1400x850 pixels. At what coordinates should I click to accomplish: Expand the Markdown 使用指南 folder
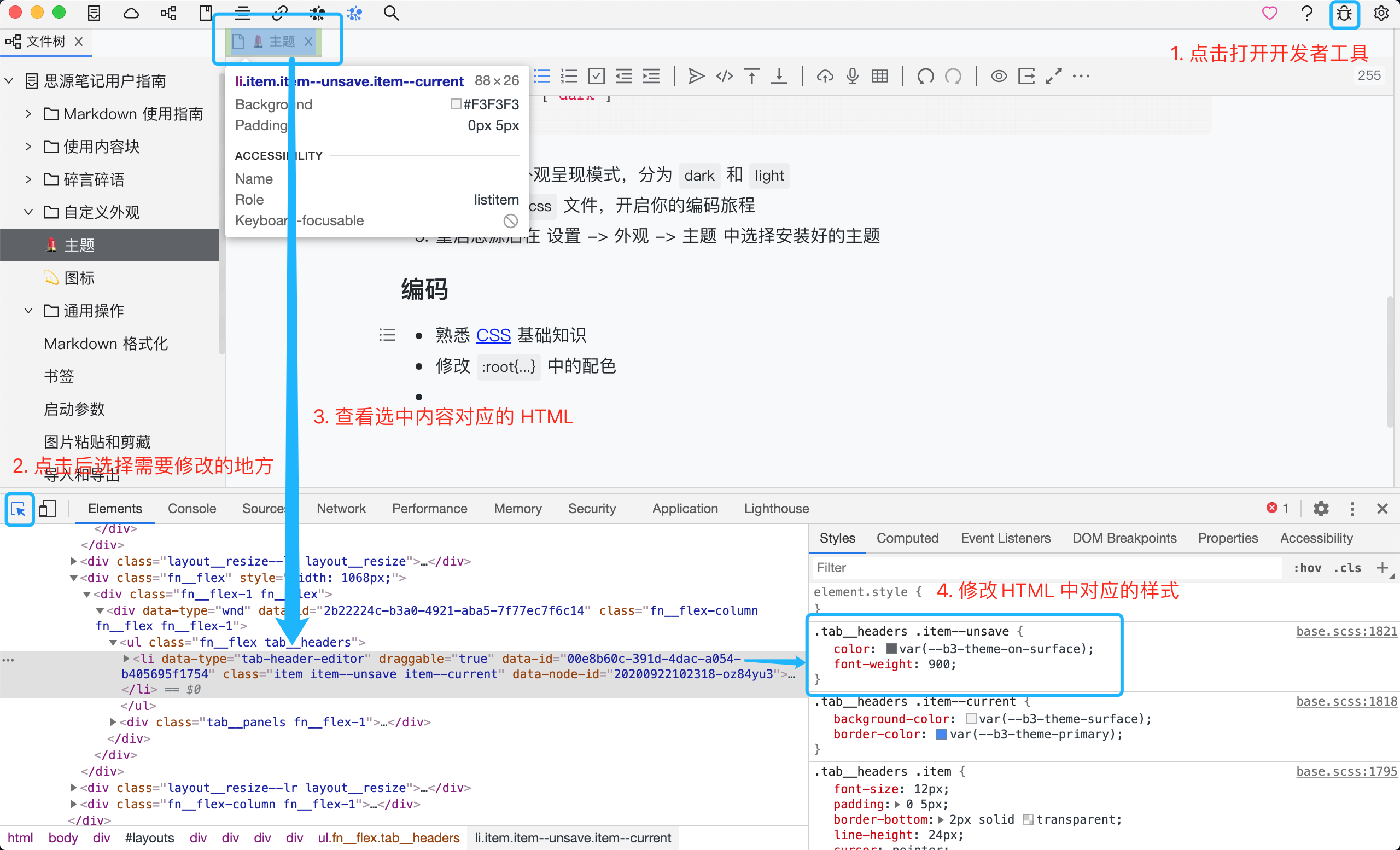[28, 114]
